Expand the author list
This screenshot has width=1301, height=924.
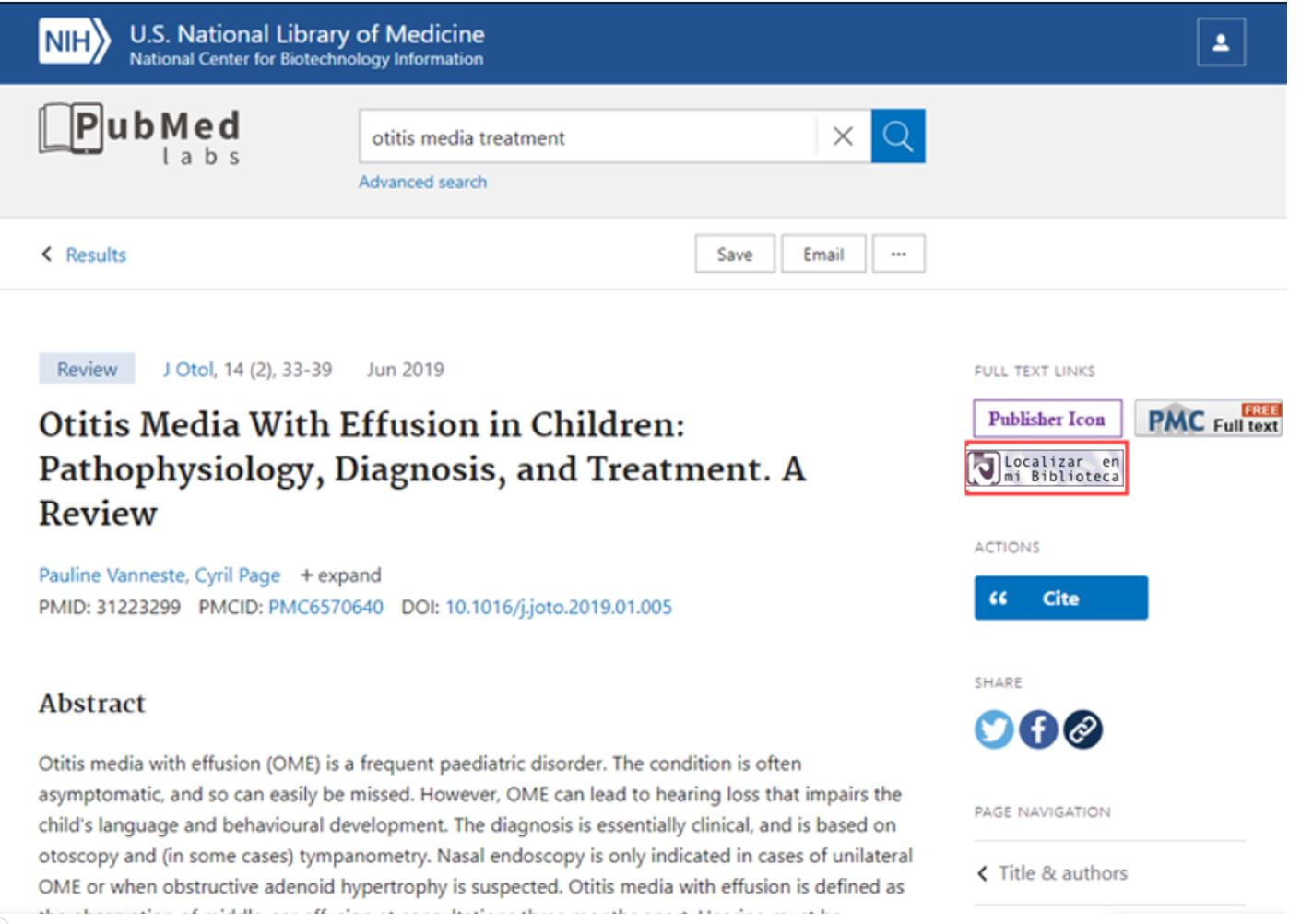340,575
